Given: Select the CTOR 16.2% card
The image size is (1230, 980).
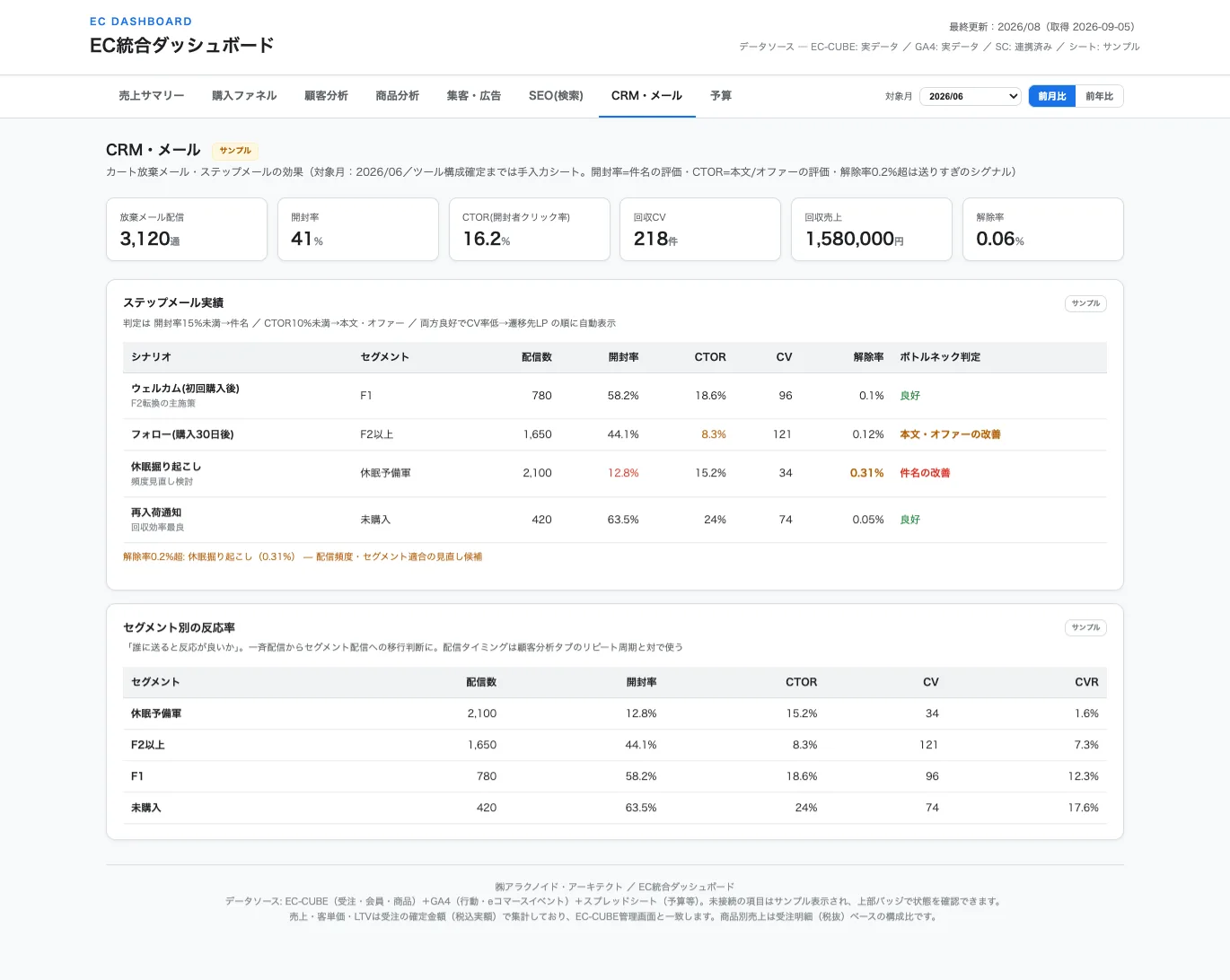Looking at the screenshot, I should 530,230.
